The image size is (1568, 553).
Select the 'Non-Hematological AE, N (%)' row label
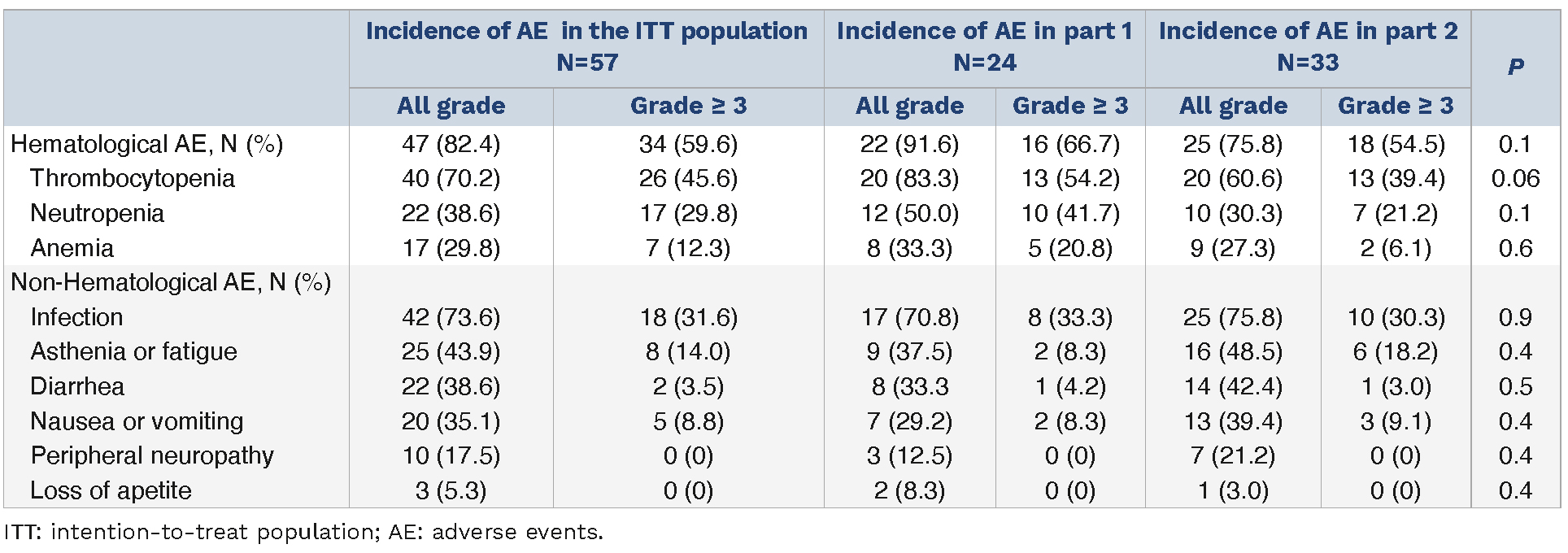point(171,282)
